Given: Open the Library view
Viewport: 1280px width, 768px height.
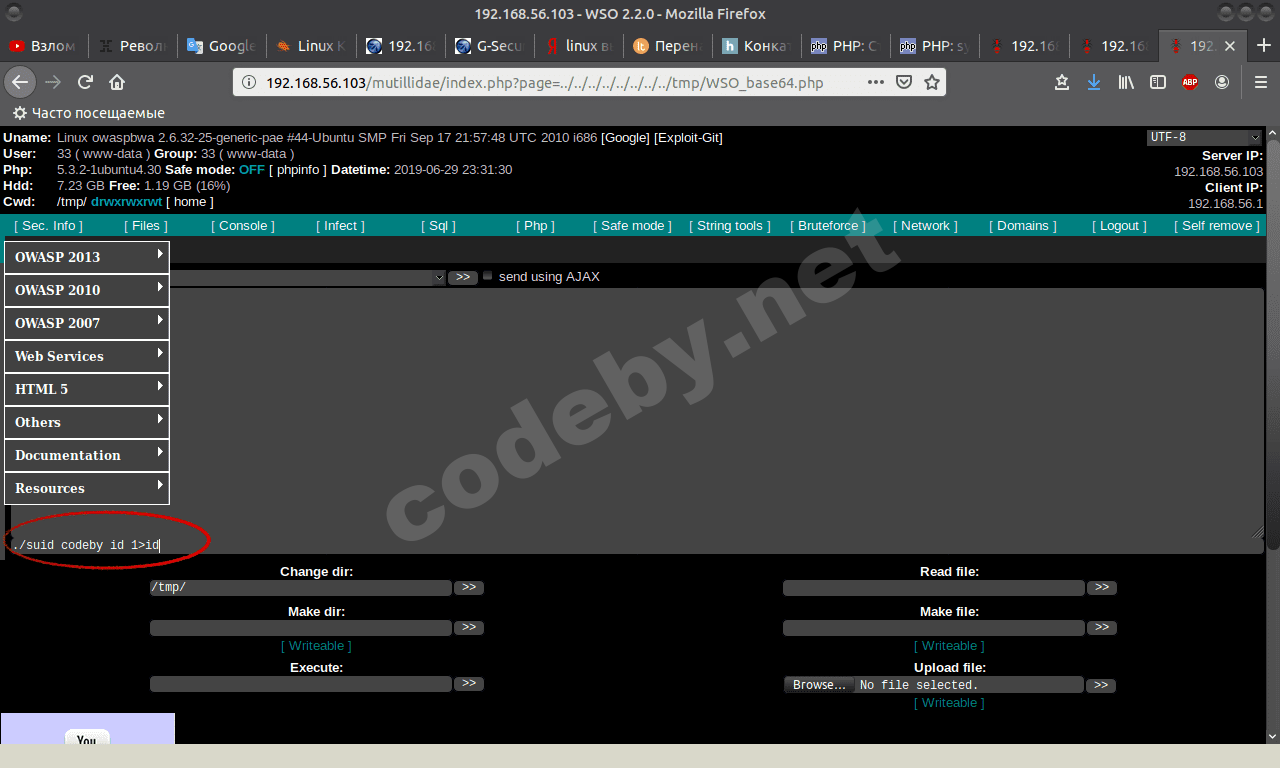Looking at the screenshot, I should pyautogui.click(x=1126, y=82).
